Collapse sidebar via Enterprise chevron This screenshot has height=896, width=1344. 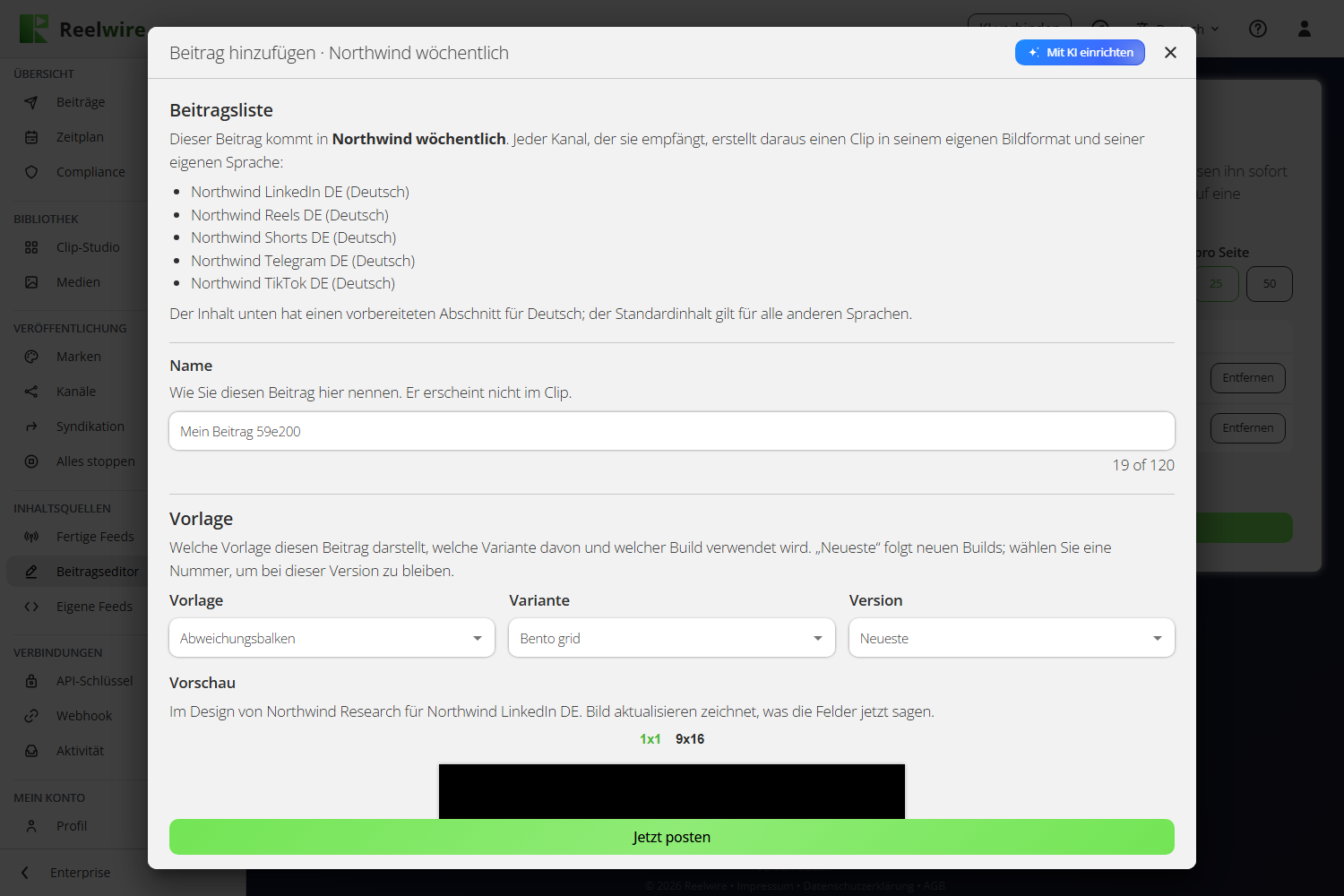tap(25, 873)
